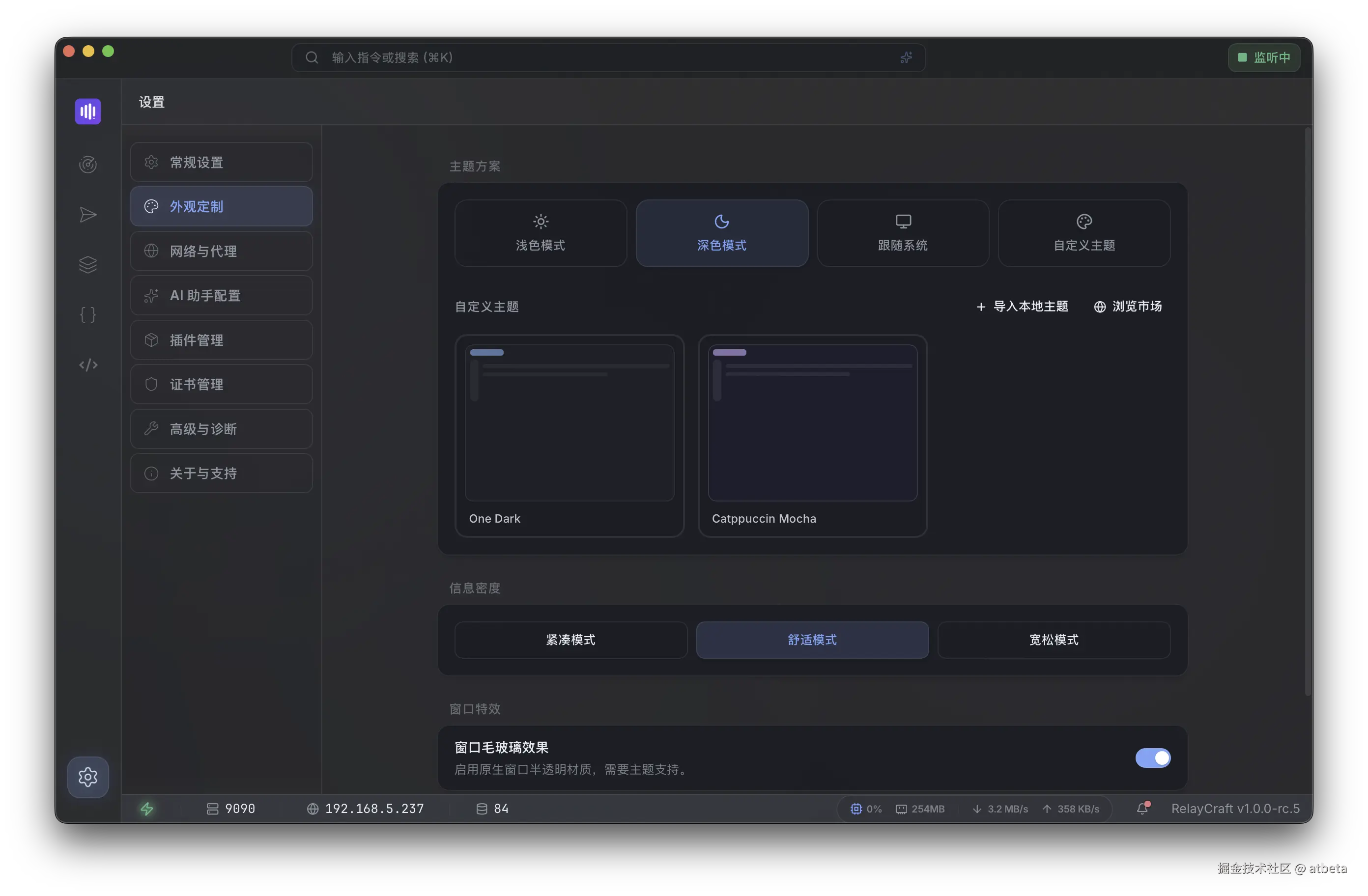Click the AI sparkle icon in search bar
This screenshot has height=896, width=1368.
(x=906, y=57)
